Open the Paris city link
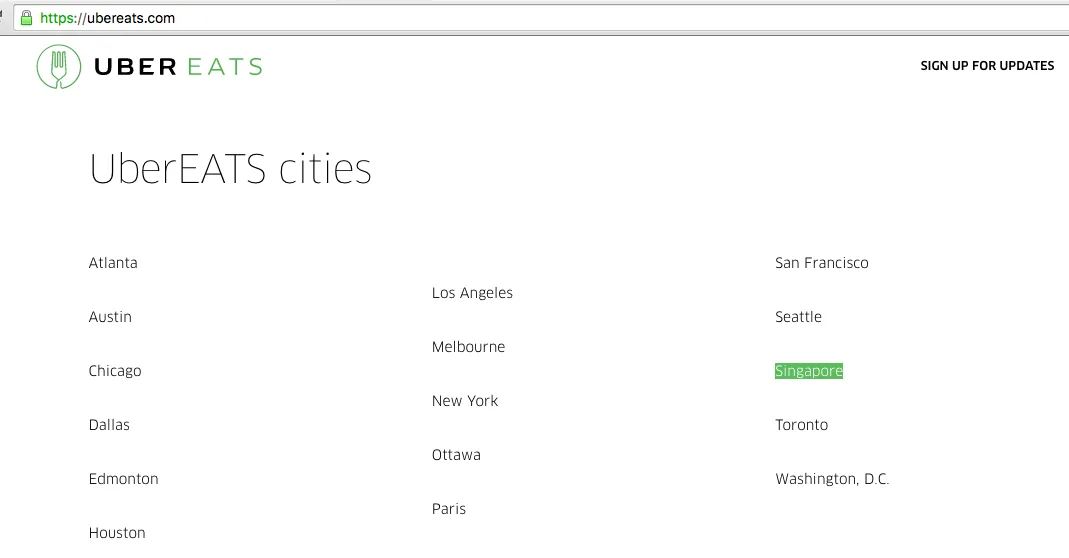The image size is (1069, 558). 449,509
